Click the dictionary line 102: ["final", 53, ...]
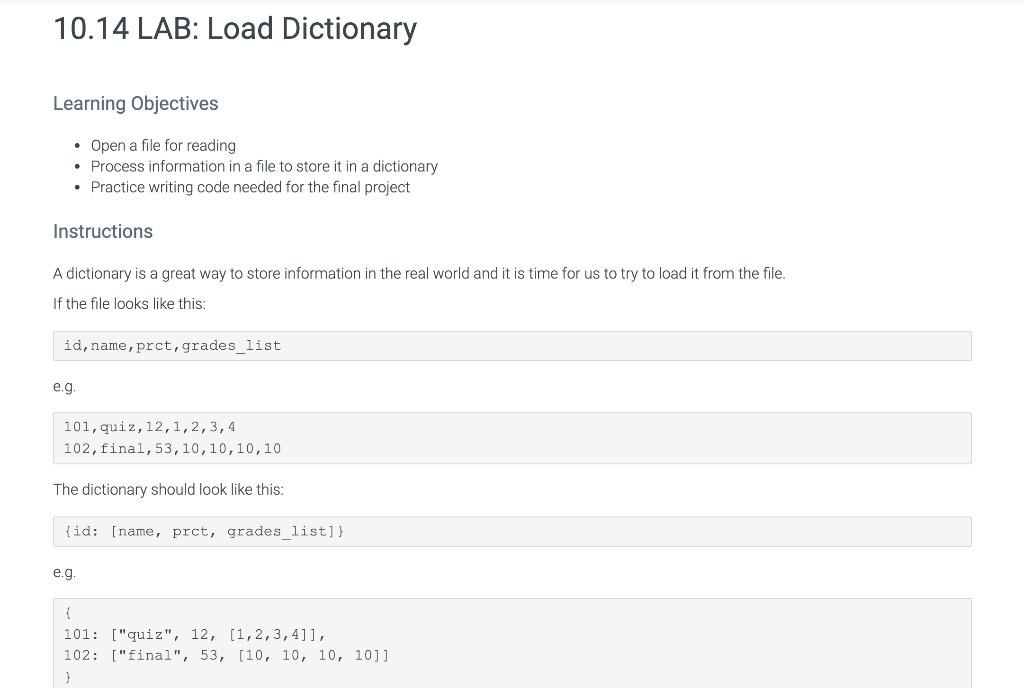The image size is (1024, 688). 226,655
